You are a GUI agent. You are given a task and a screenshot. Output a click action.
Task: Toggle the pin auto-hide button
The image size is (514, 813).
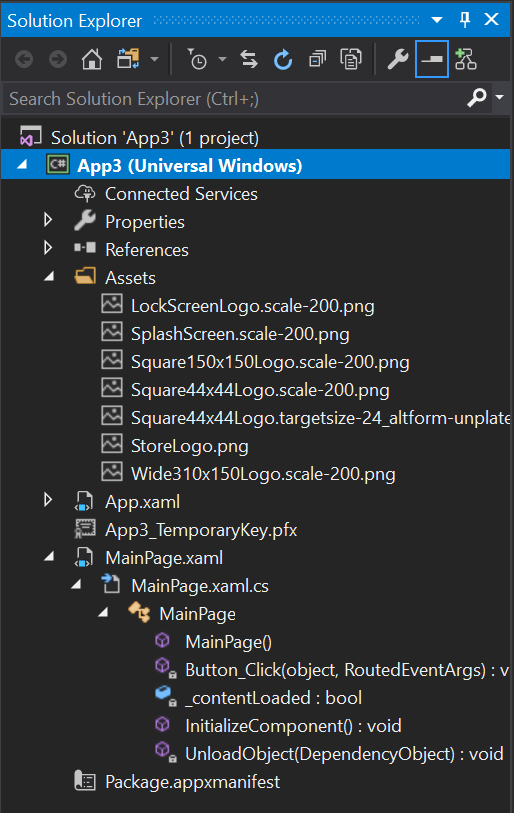[465, 20]
